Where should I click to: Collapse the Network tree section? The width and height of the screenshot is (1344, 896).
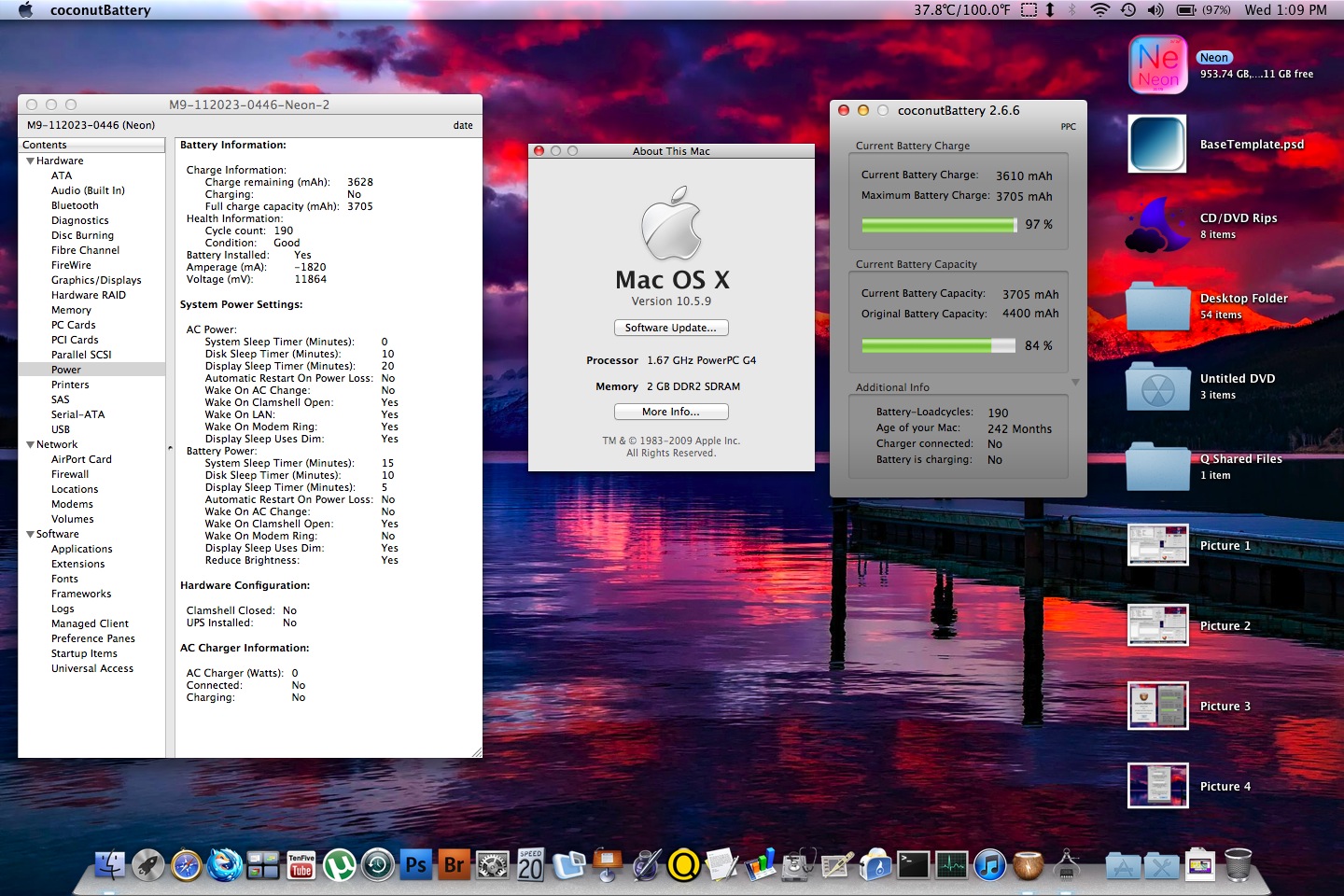pos(30,444)
